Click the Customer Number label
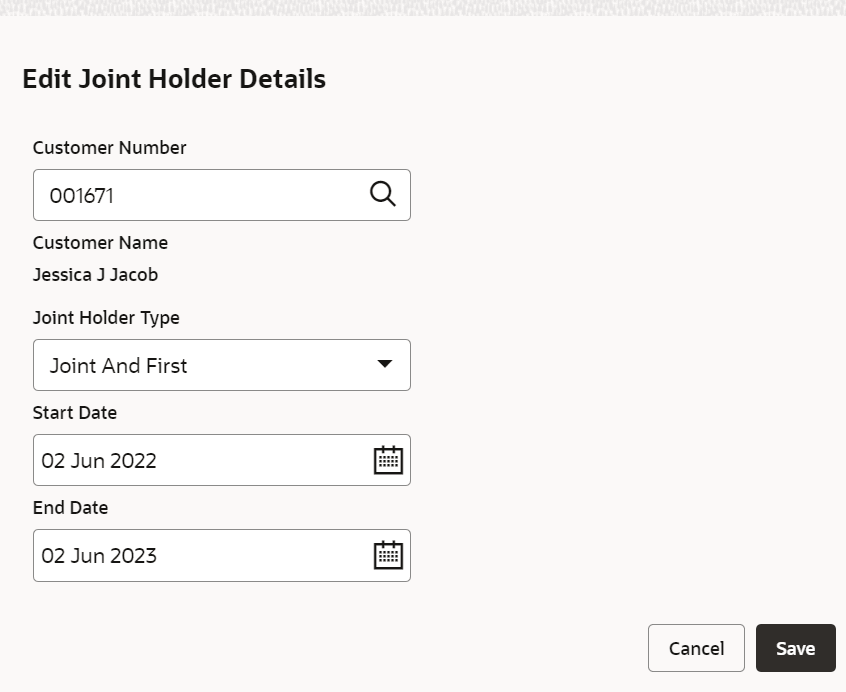 point(110,148)
